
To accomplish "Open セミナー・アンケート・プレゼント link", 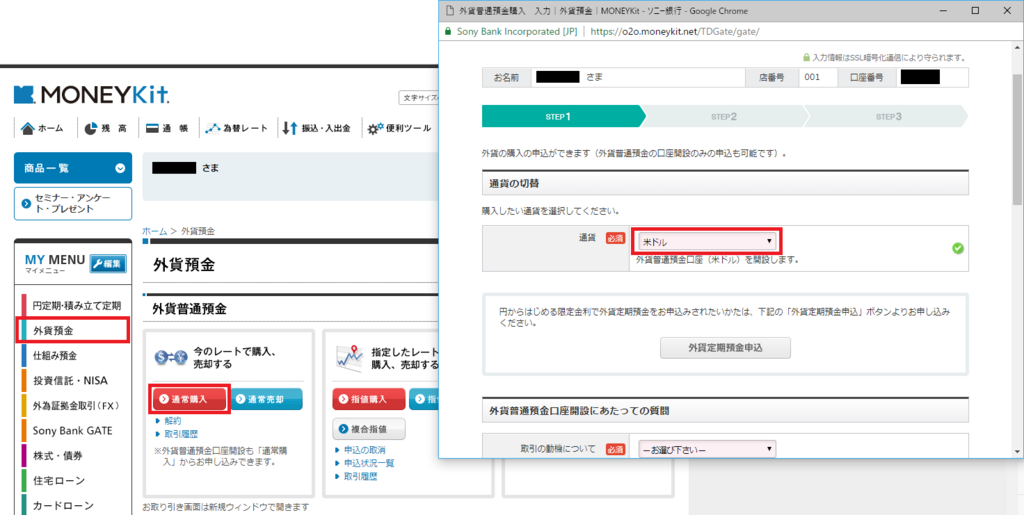I will 72,204.
